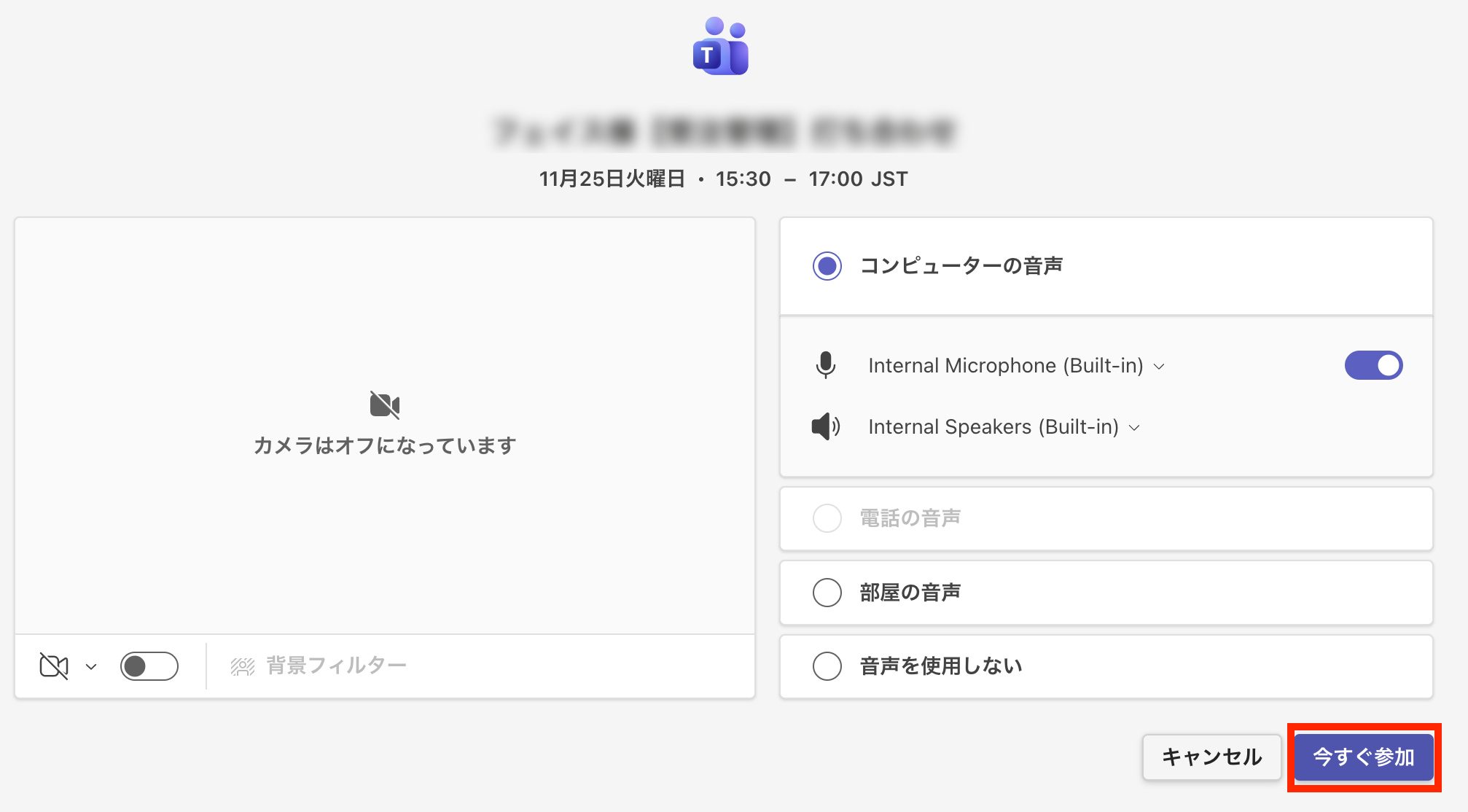1468x812 pixels.
Task: Select コンピューターの音声 radio button
Action: coord(827,266)
